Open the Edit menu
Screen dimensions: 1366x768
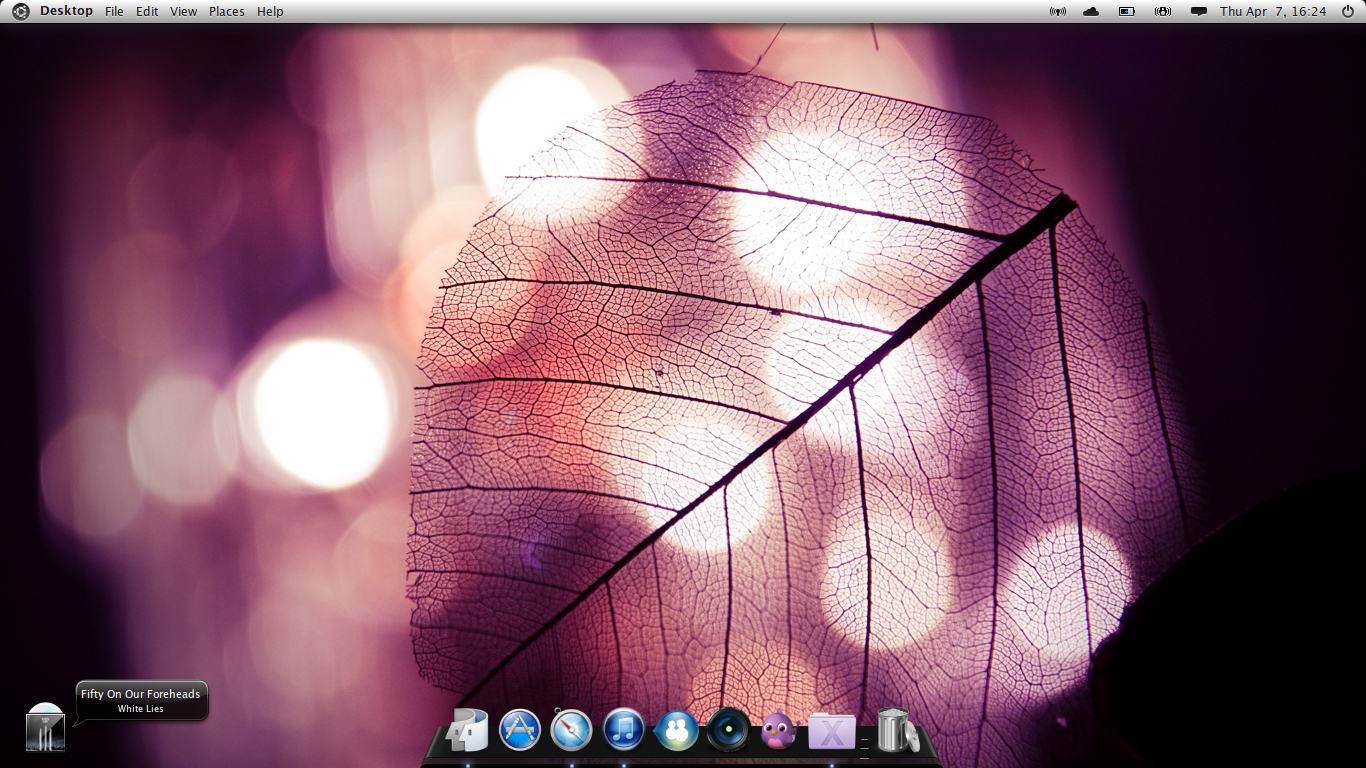pos(147,11)
